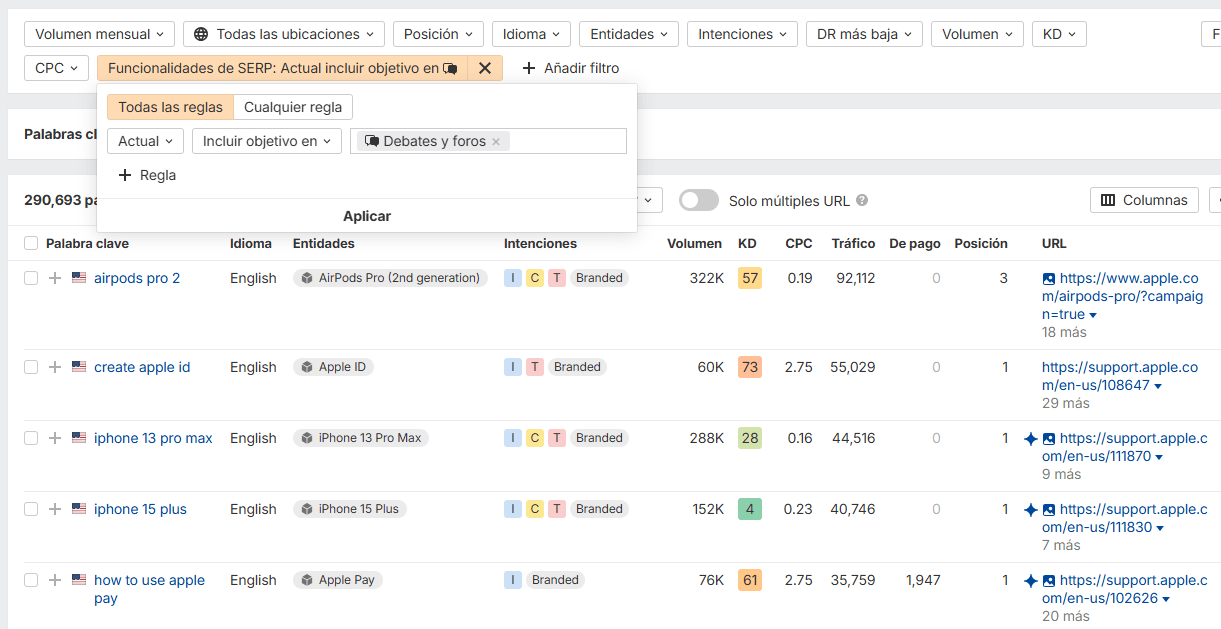Open the Incluir objetivo en dropdown
This screenshot has height=629, width=1221.
click(x=267, y=141)
